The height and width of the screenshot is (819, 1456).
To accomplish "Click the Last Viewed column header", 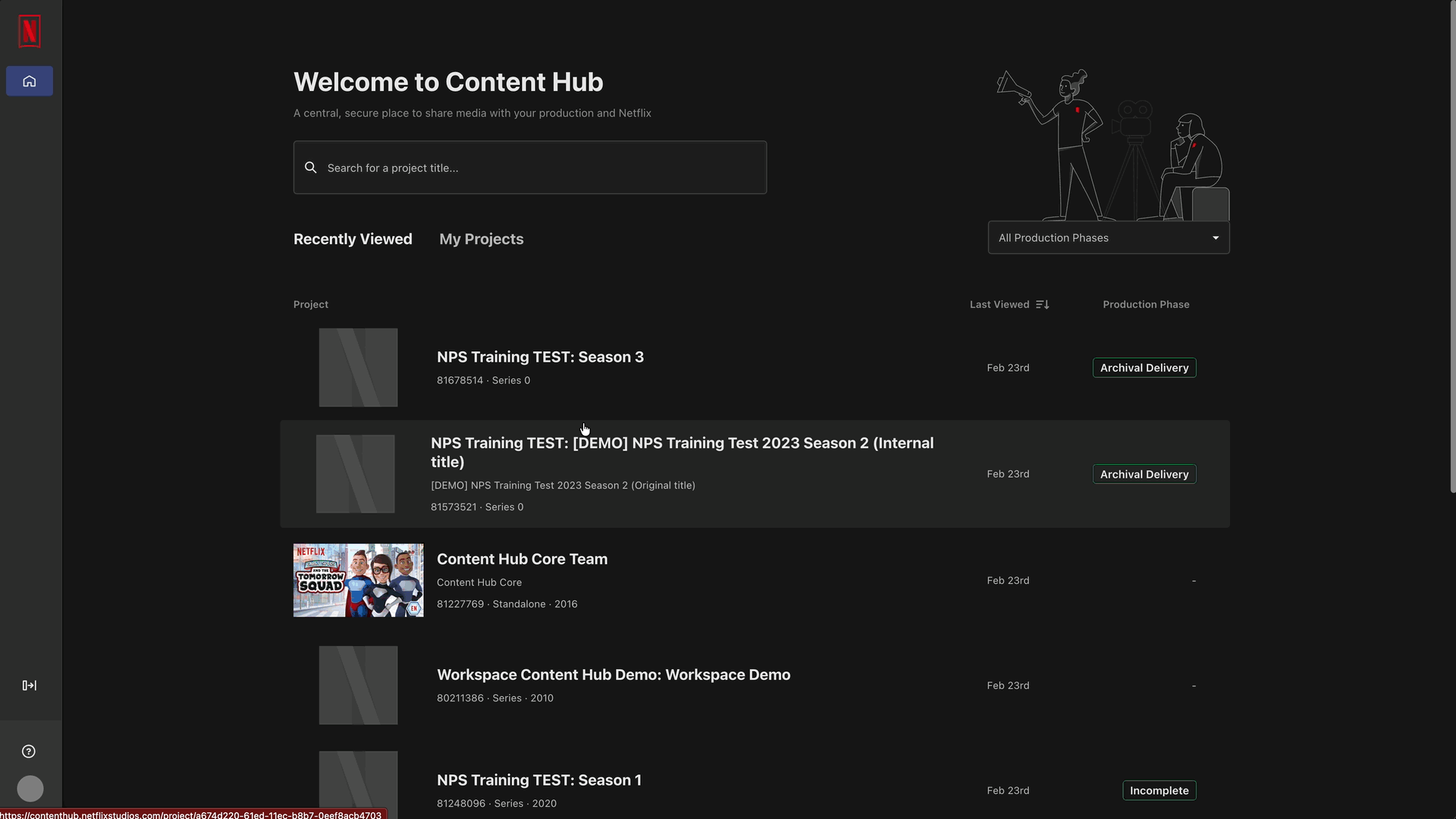I will click(x=999, y=304).
